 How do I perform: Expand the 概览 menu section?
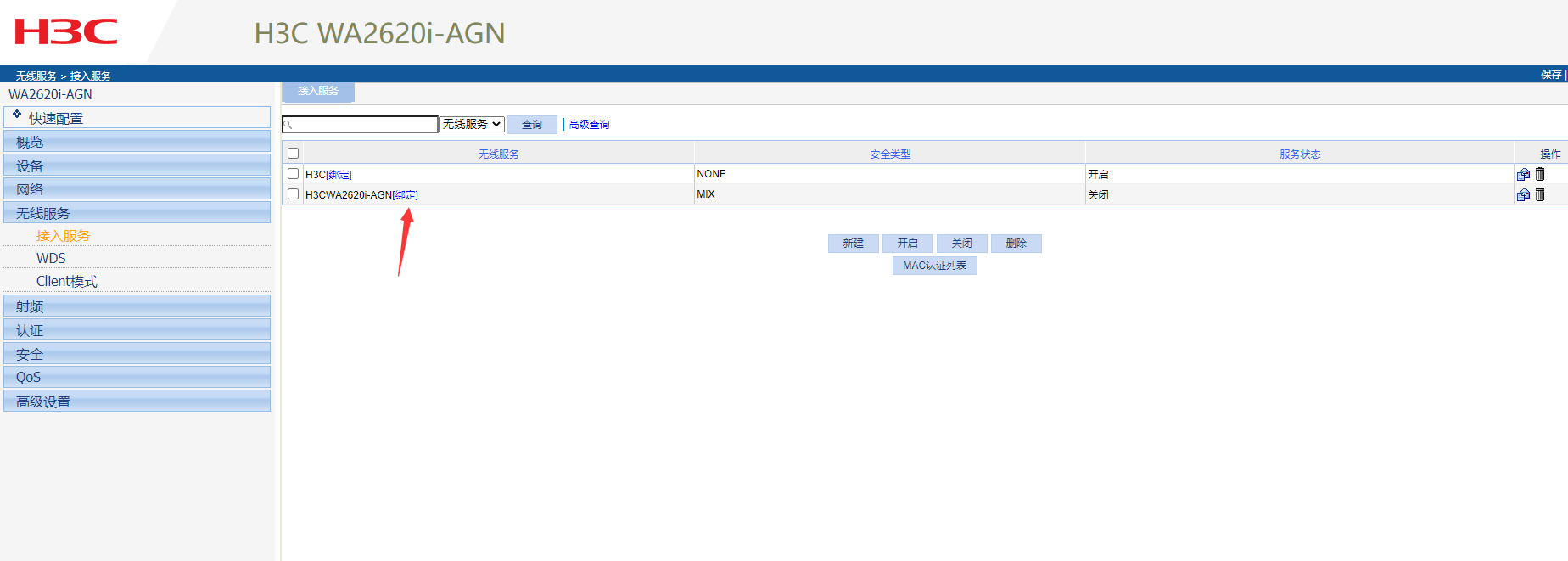pos(137,142)
